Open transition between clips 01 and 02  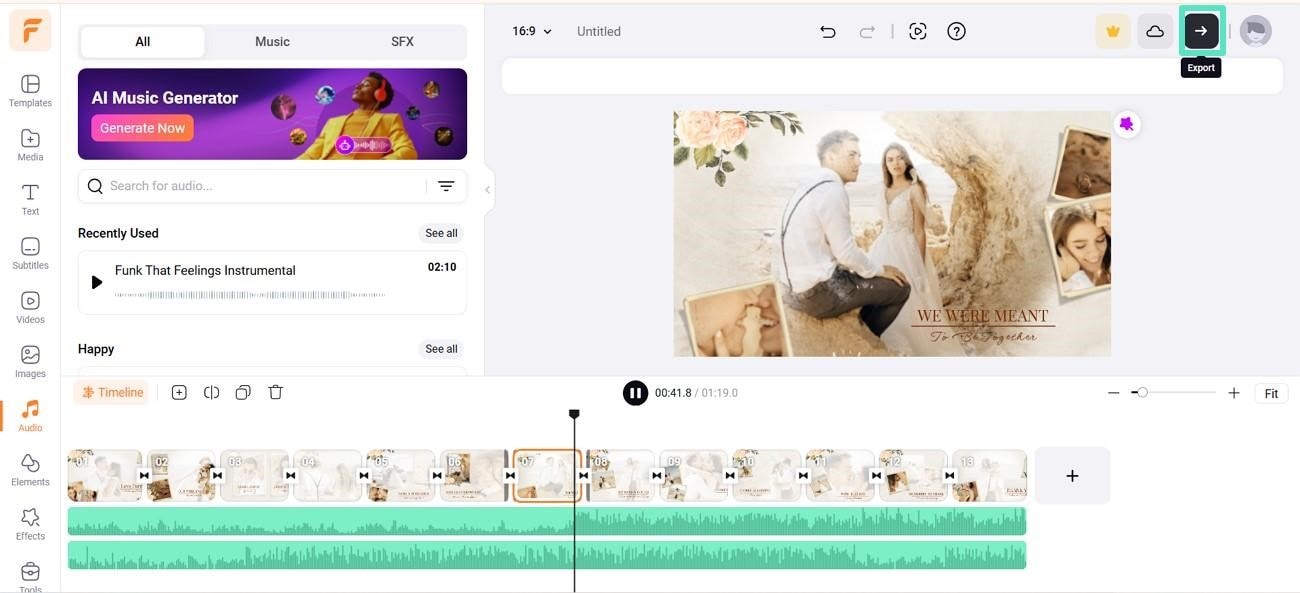point(144,476)
